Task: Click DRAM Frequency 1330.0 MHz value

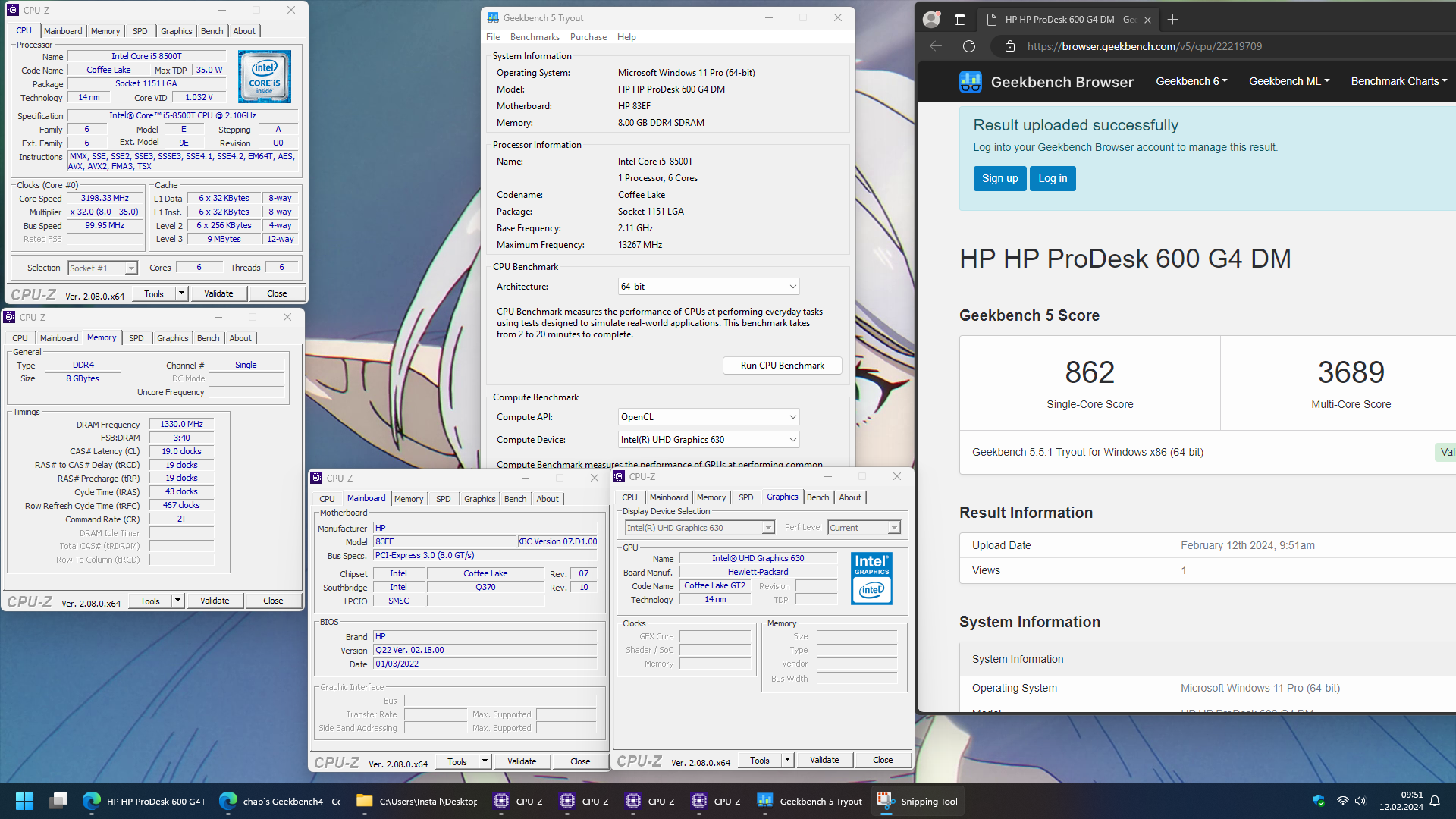Action: (x=182, y=425)
